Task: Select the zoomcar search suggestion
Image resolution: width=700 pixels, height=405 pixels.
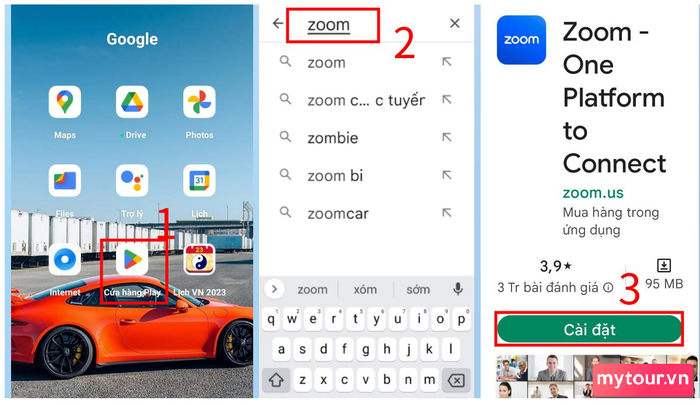Action: click(x=366, y=213)
